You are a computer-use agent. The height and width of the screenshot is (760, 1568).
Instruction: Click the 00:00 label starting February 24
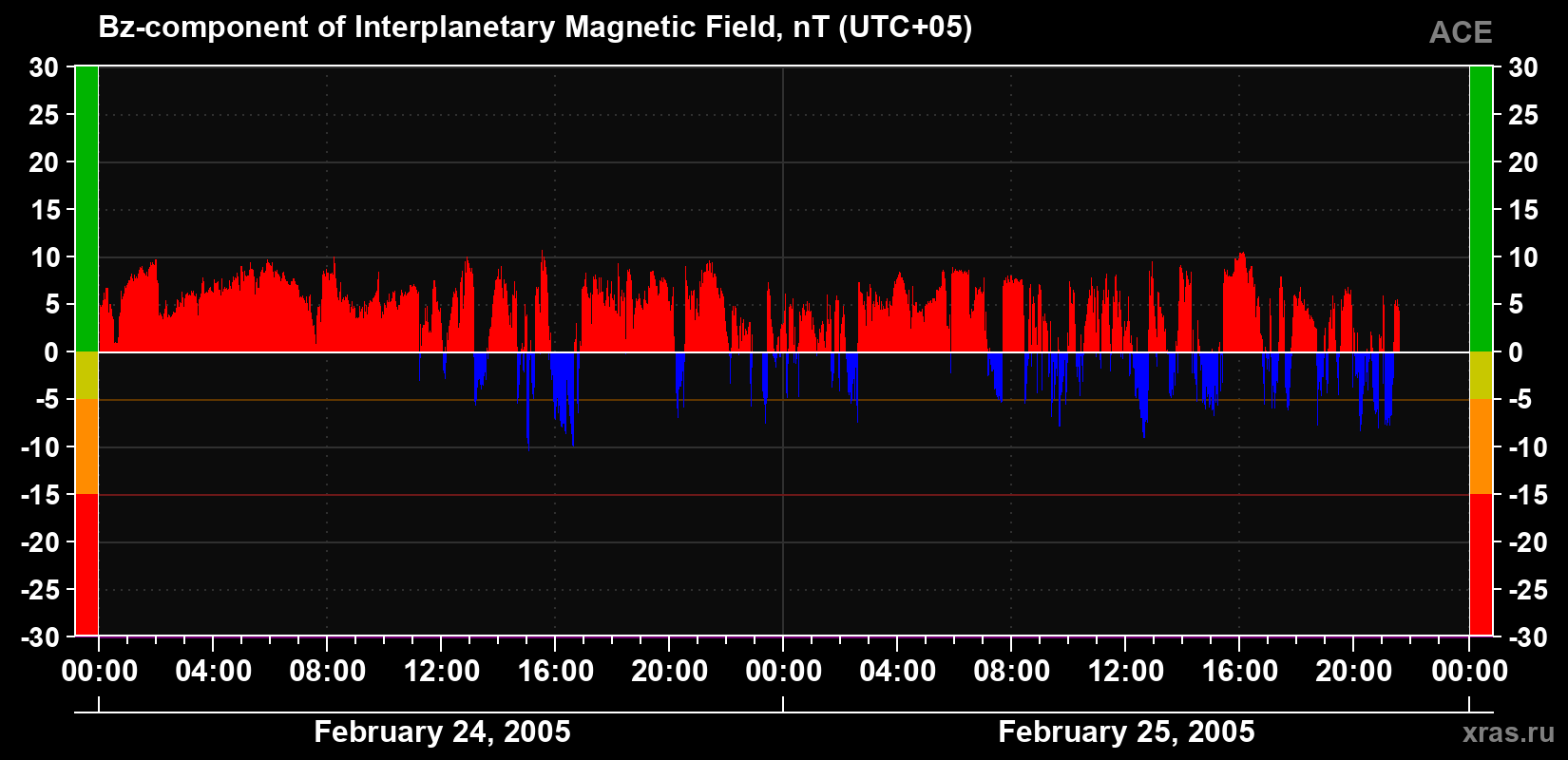click(x=100, y=671)
